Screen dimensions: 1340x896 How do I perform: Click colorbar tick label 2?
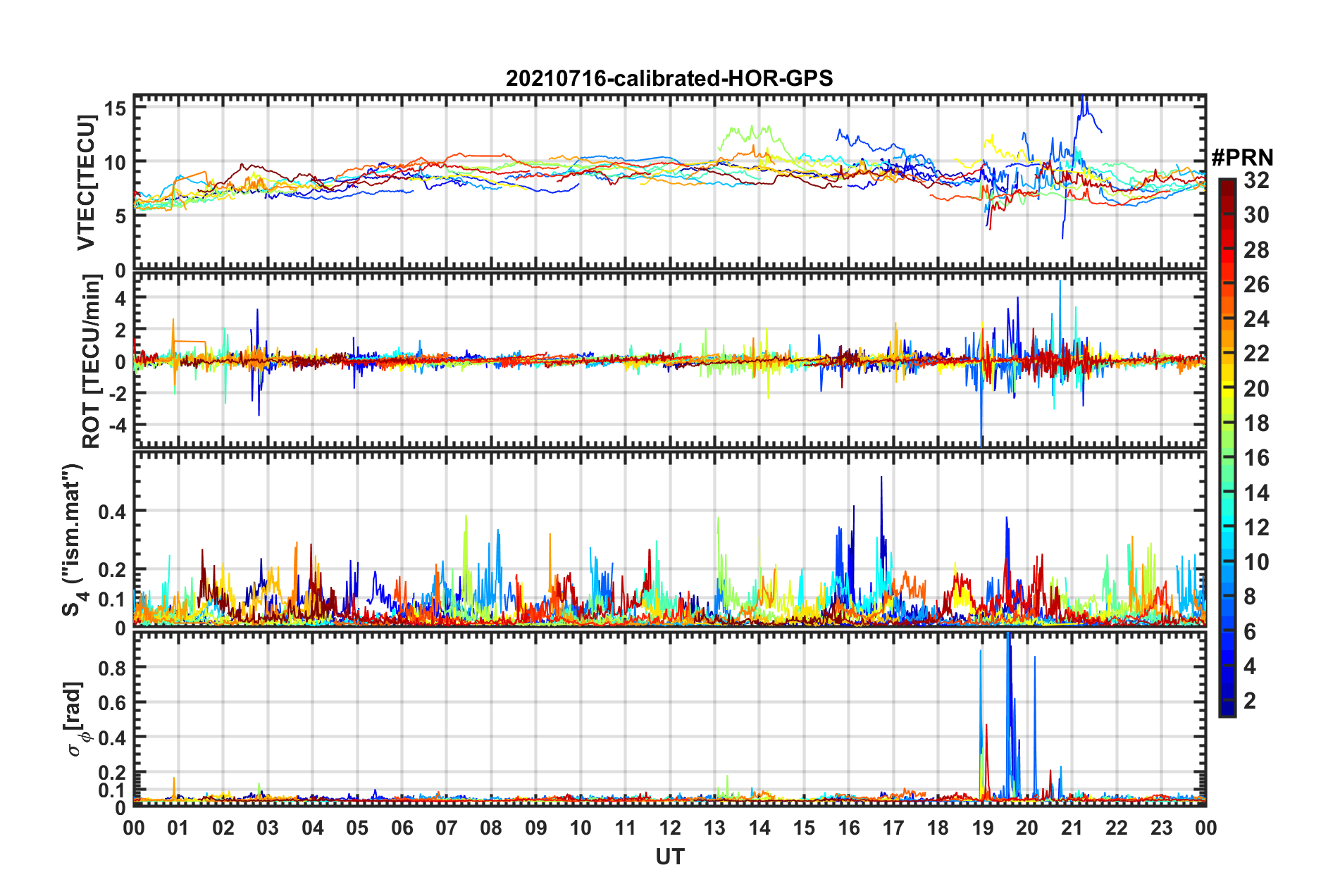pyautogui.click(x=1250, y=700)
